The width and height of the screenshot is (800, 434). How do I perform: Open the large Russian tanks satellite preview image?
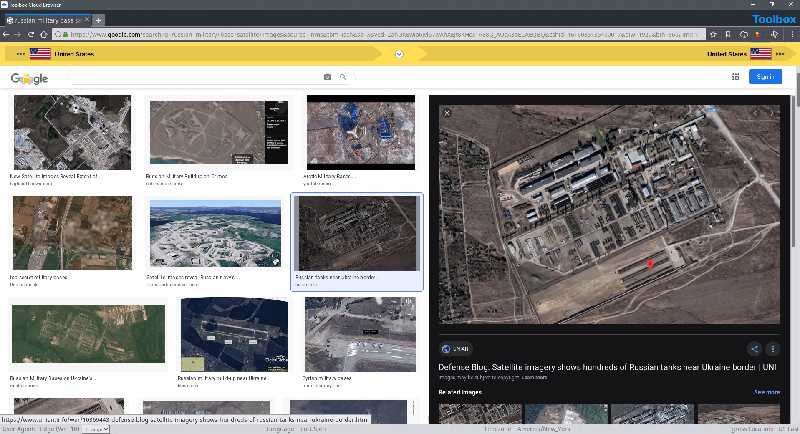click(x=609, y=214)
